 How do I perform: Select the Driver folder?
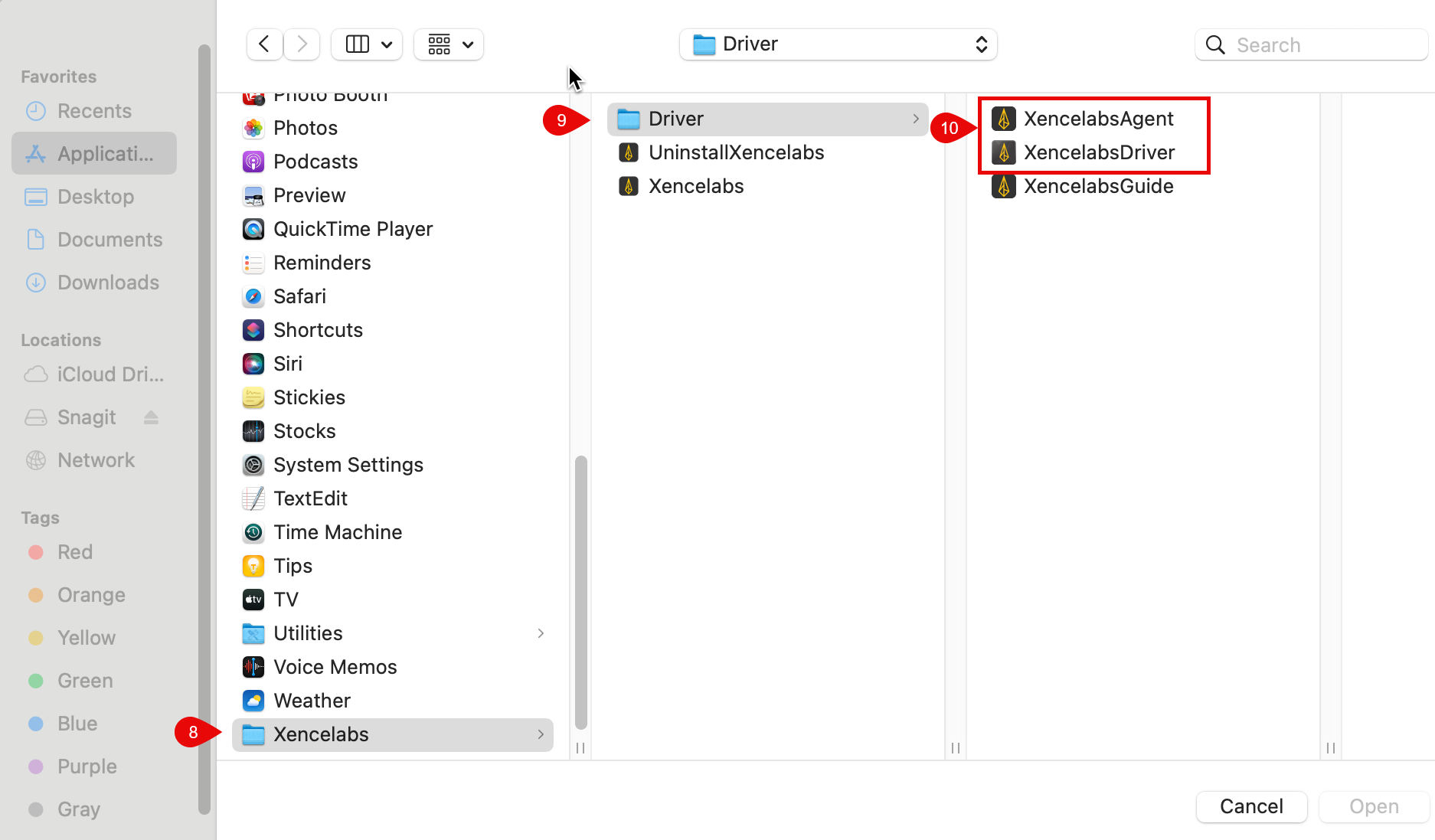(767, 119)
